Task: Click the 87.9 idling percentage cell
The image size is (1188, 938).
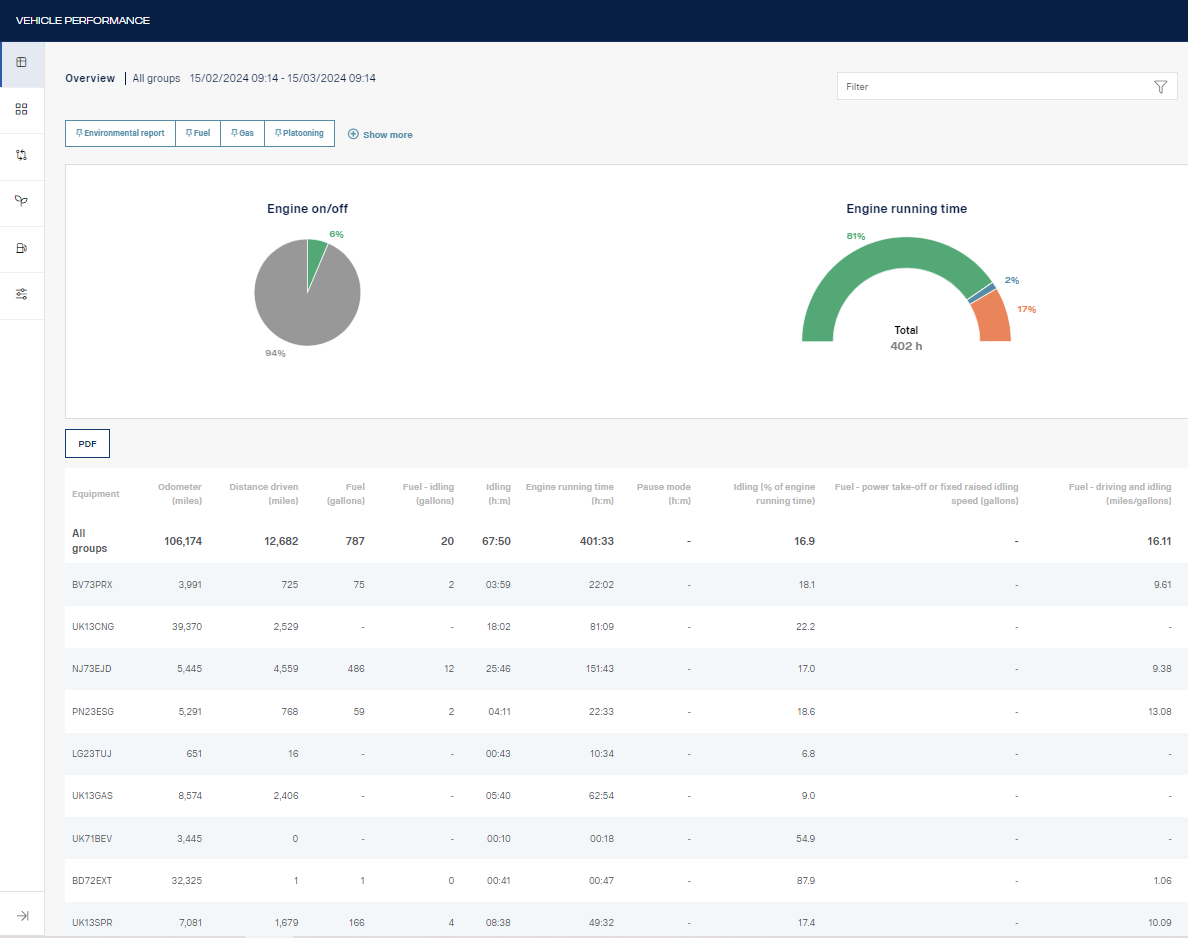Action: click(806, 880)
